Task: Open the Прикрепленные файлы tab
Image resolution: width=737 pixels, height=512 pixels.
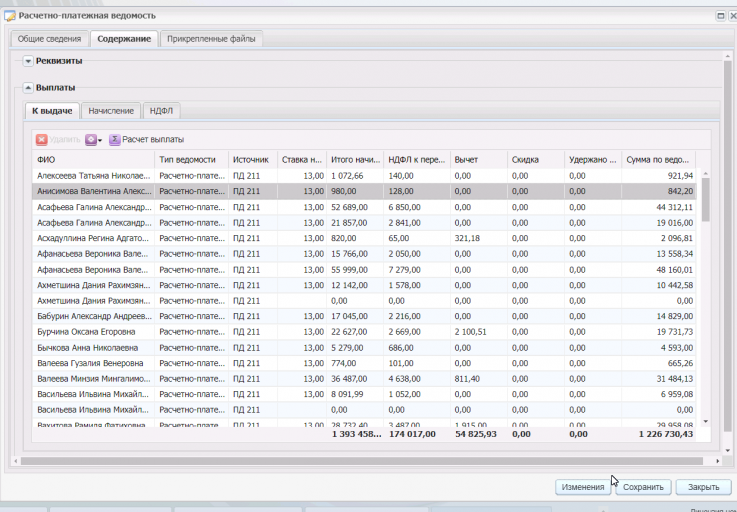Action: [211, 39]
